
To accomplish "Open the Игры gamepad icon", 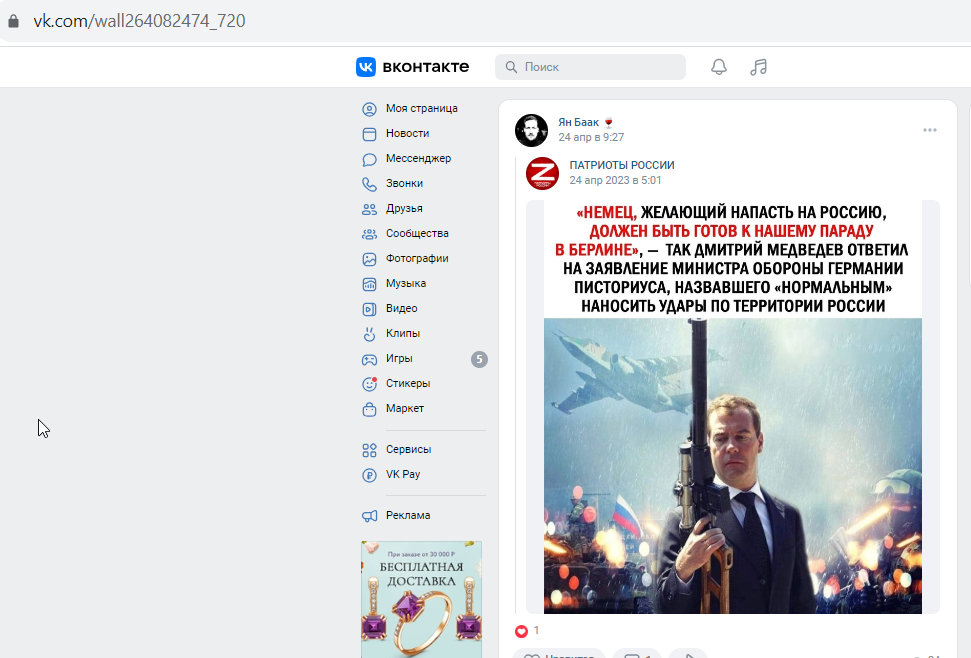I will click(369, 359).
